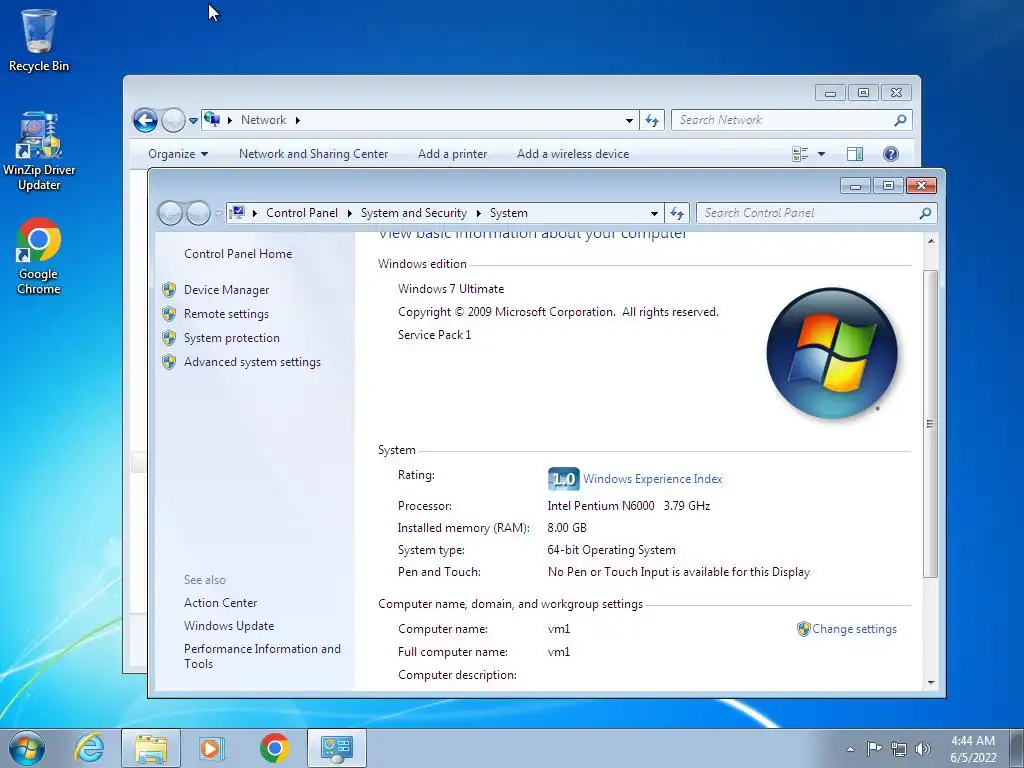Open Windows Explorer from the taskbar

click(x=151, y=748)
